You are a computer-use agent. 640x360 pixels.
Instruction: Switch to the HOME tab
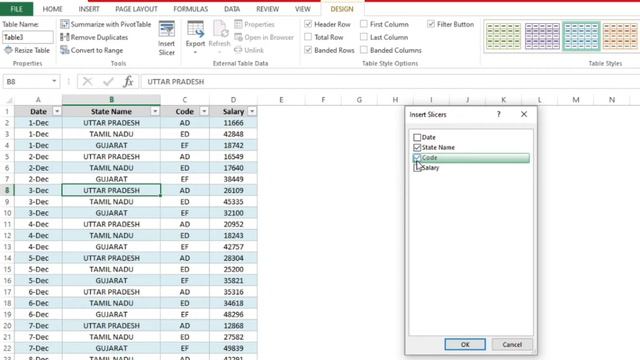pyautogui.click(x=53, y=9)
